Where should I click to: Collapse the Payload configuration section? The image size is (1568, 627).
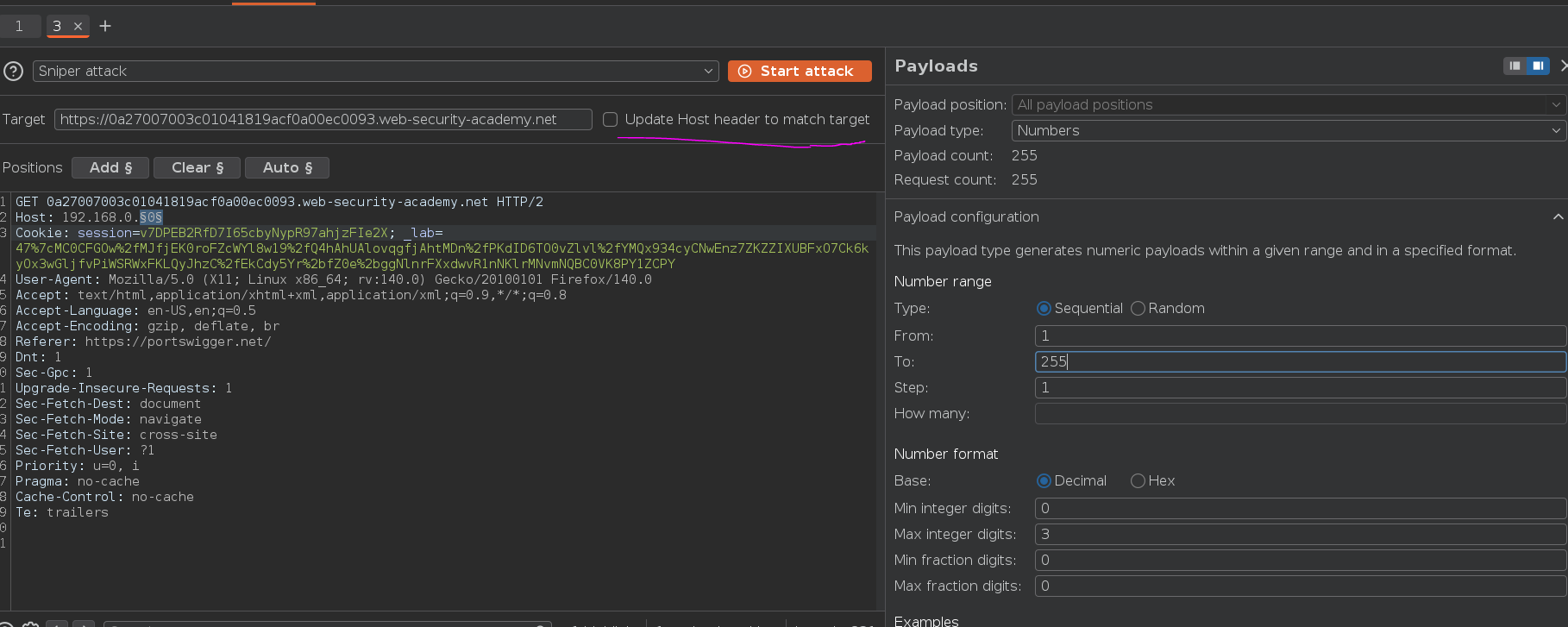click(1558, 216)
